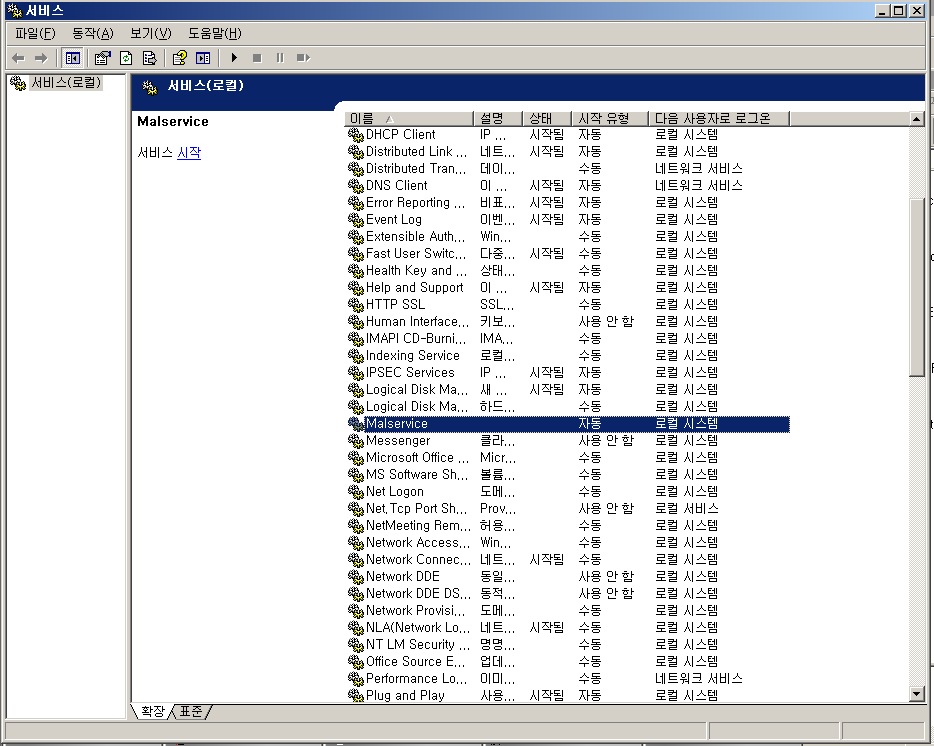The height and width of the screenshot is (746, 934).
Task: Click the vertical scrollbar thumb
Action: tap(917, 288)
